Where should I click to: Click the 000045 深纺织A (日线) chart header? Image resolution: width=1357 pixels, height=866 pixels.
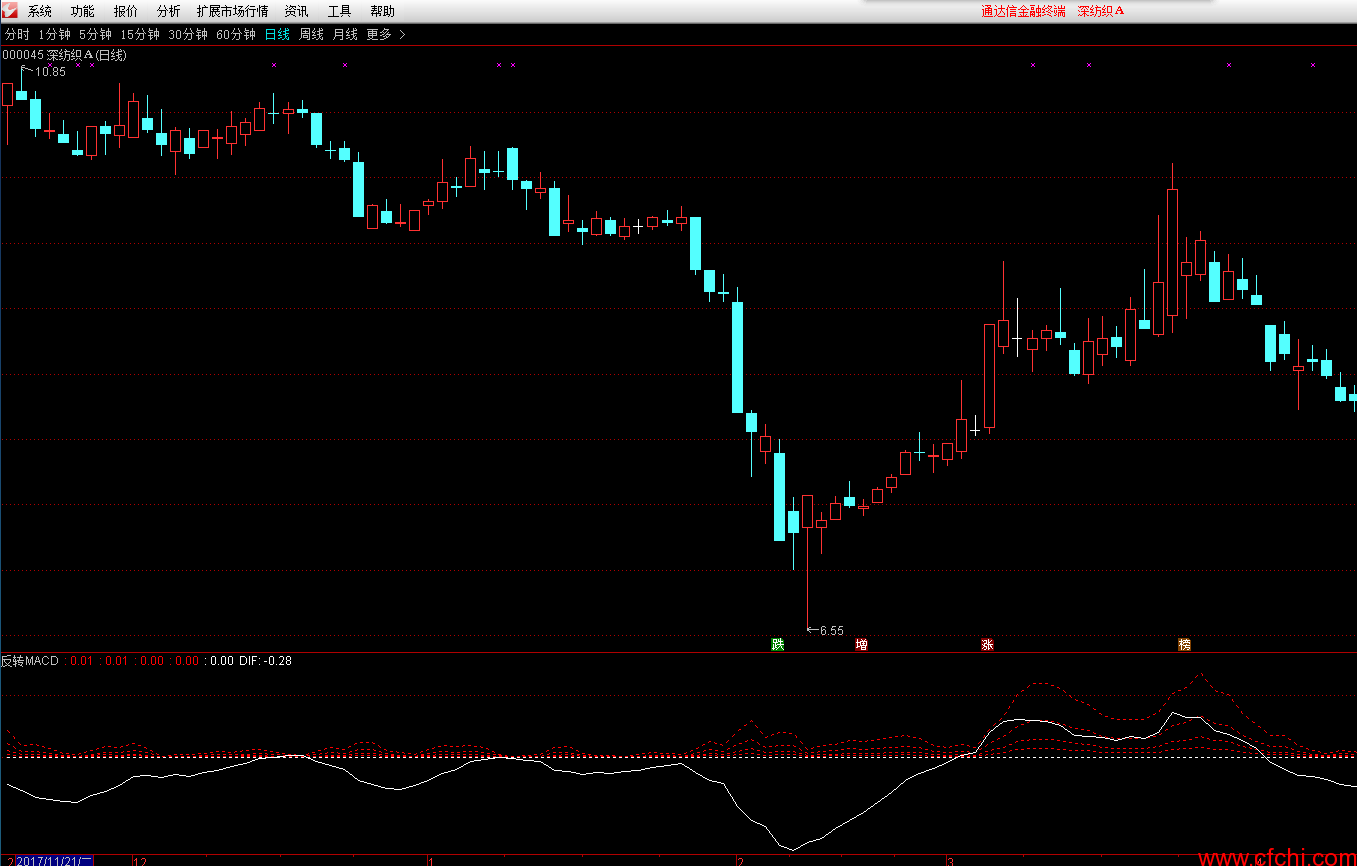point(65,55)
